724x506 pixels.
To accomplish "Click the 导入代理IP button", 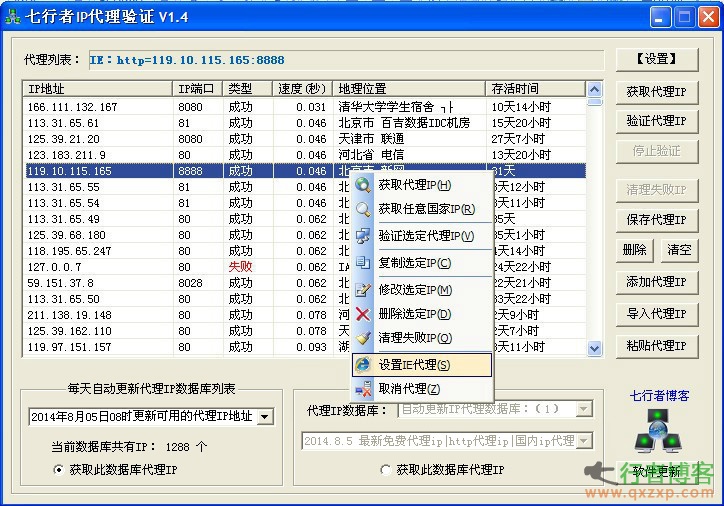I will coord(657,314).
